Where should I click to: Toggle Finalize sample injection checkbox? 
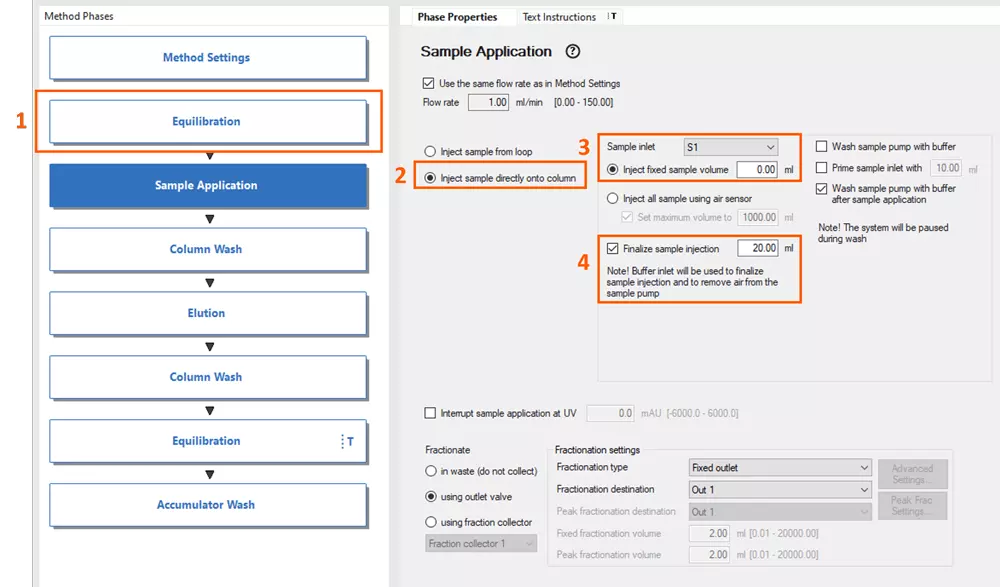click(613, 248)
